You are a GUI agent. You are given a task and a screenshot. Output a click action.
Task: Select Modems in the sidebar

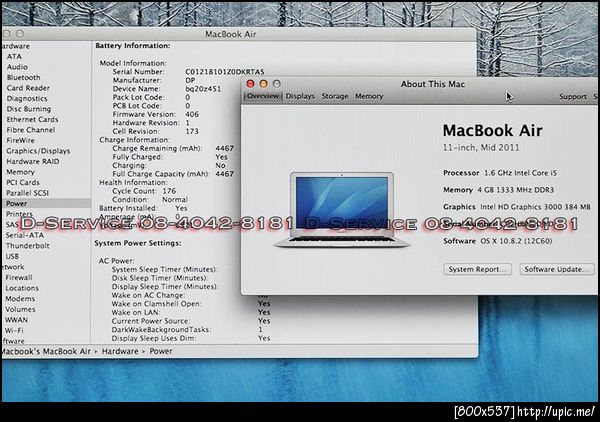pyautogui.click(x=20, y=298)
